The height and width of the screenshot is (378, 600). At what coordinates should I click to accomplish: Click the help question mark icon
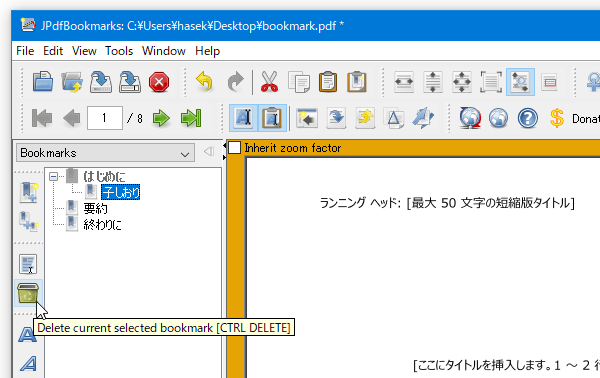528,118
